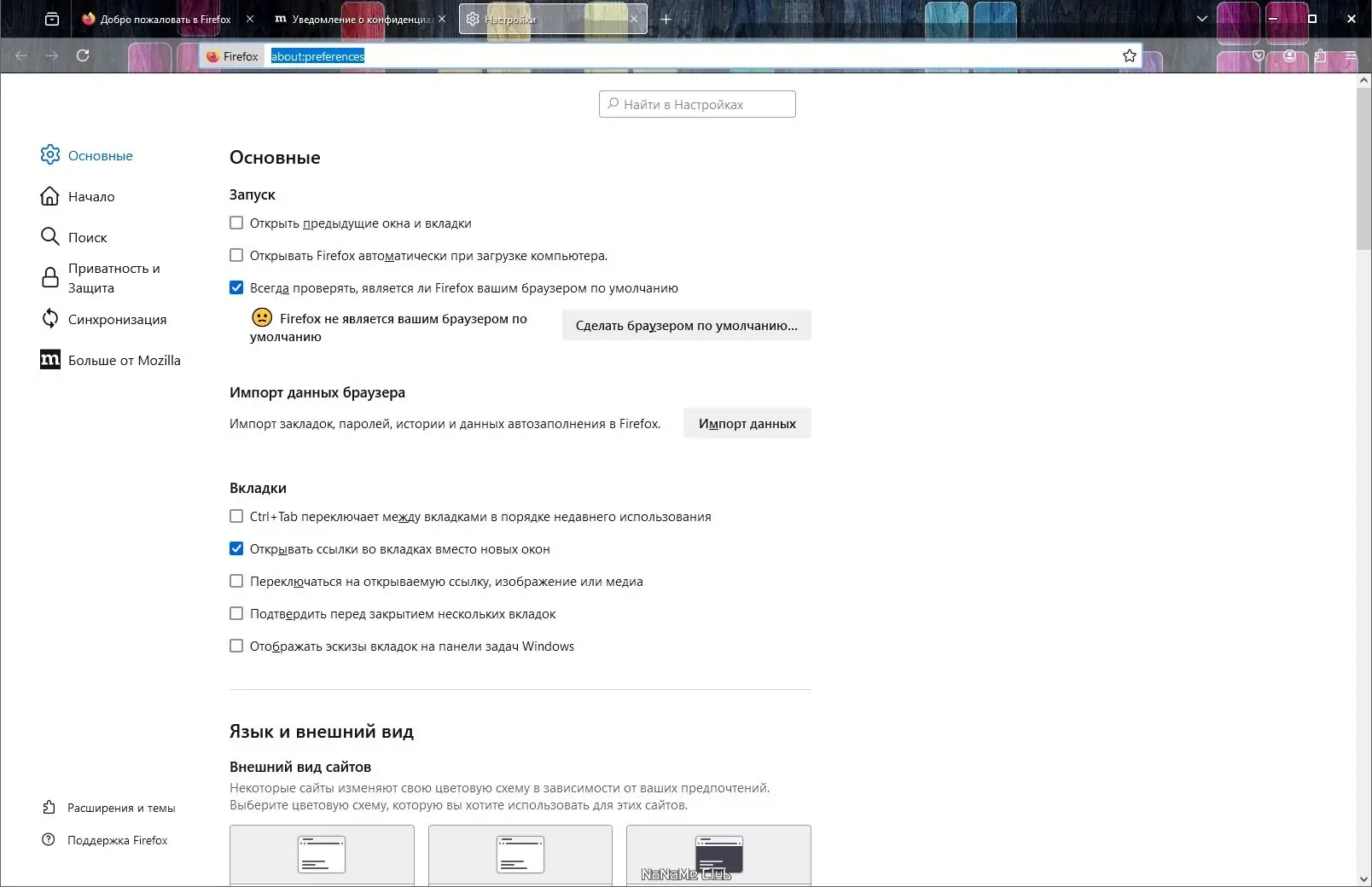Click the Поиск magnifier icon in sidebar
The height and width of the screenshot is (887, 1372).
(x=50, y=236)
